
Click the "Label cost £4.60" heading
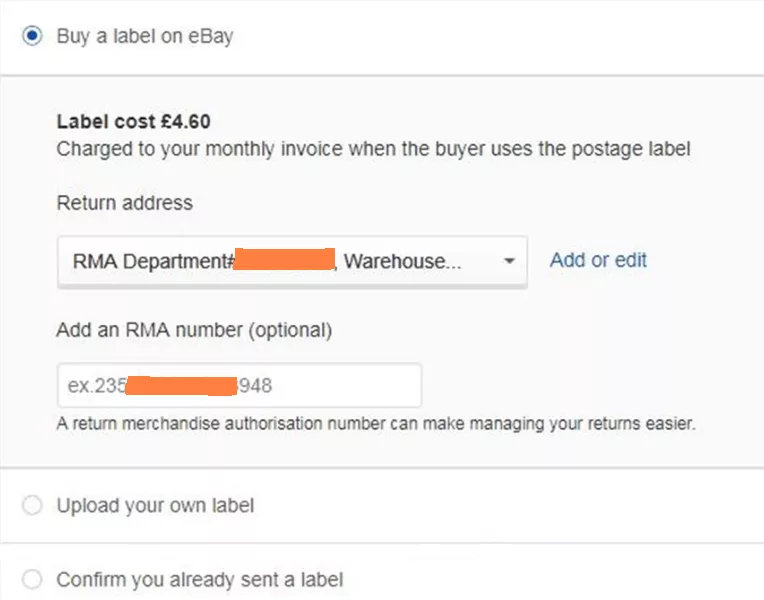[133, 122]
